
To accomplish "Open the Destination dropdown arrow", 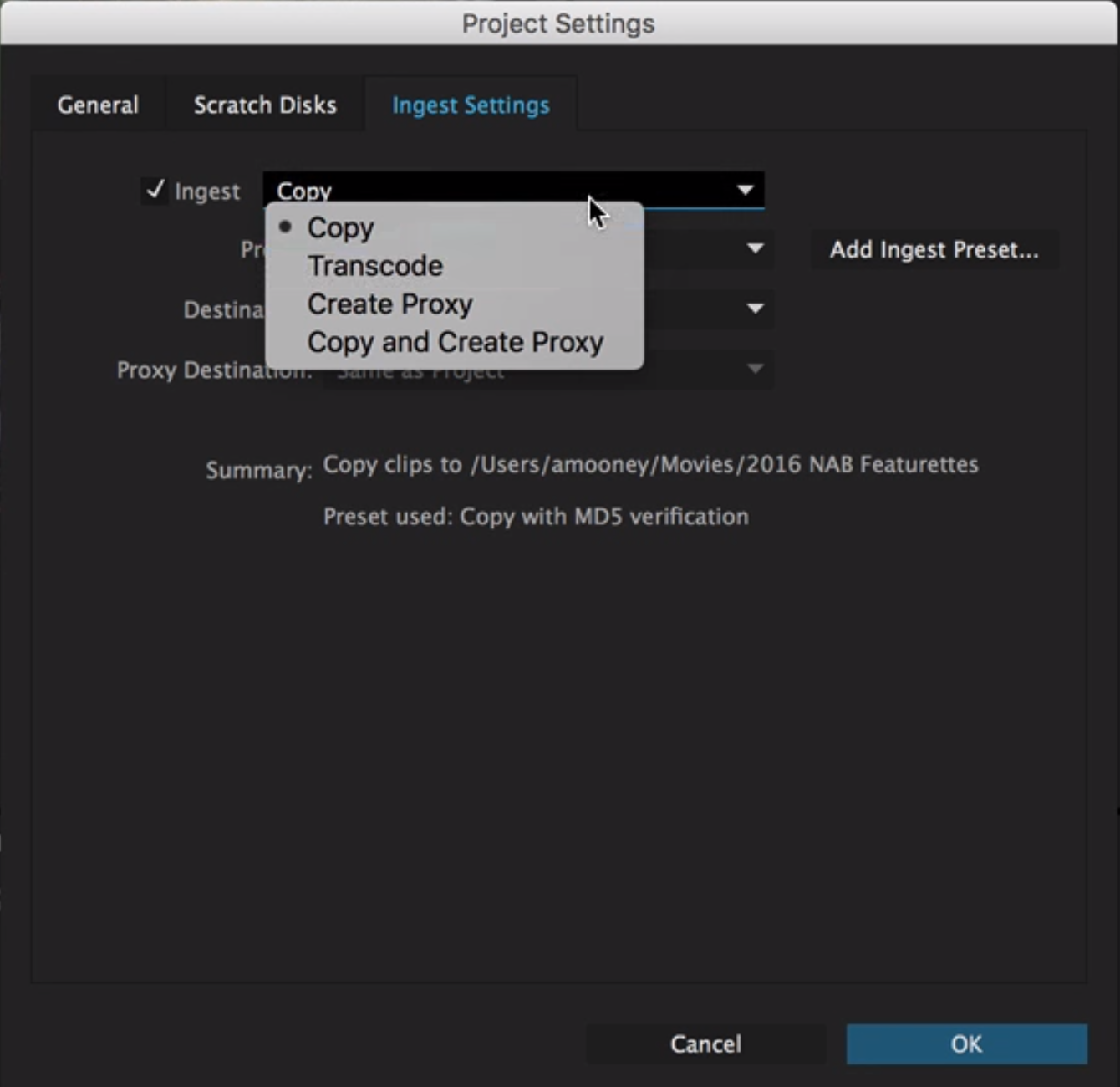I will tap(755, 309).
